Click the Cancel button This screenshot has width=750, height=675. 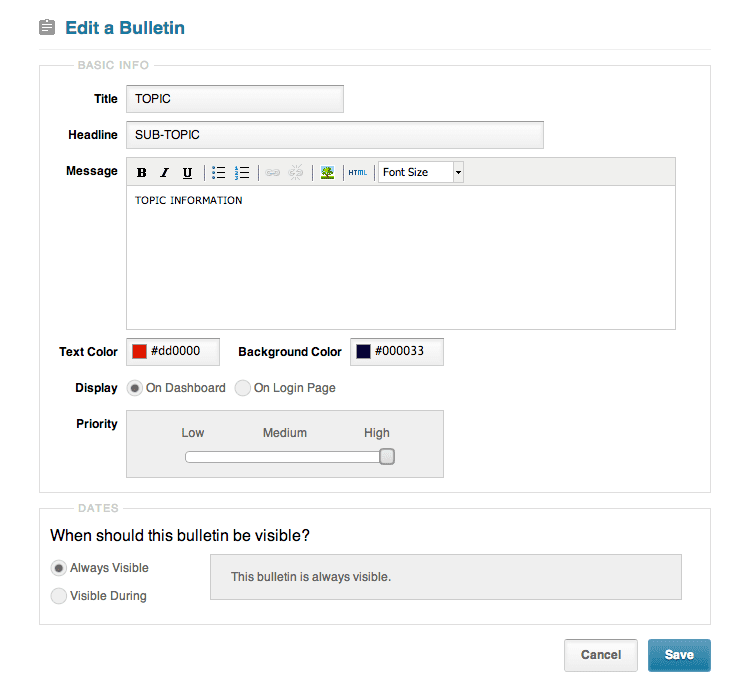[601, 655]
